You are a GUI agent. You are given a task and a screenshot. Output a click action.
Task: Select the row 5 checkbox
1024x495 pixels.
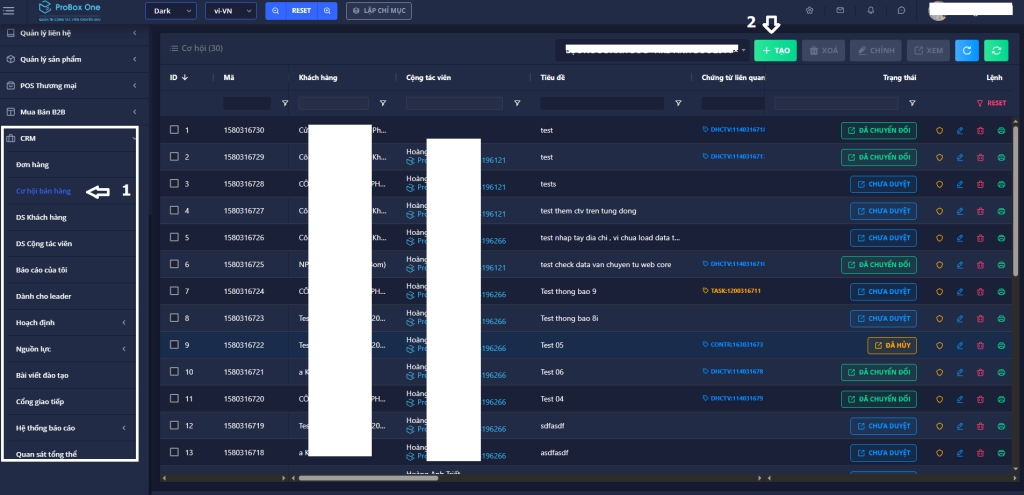tap(174, 238)
